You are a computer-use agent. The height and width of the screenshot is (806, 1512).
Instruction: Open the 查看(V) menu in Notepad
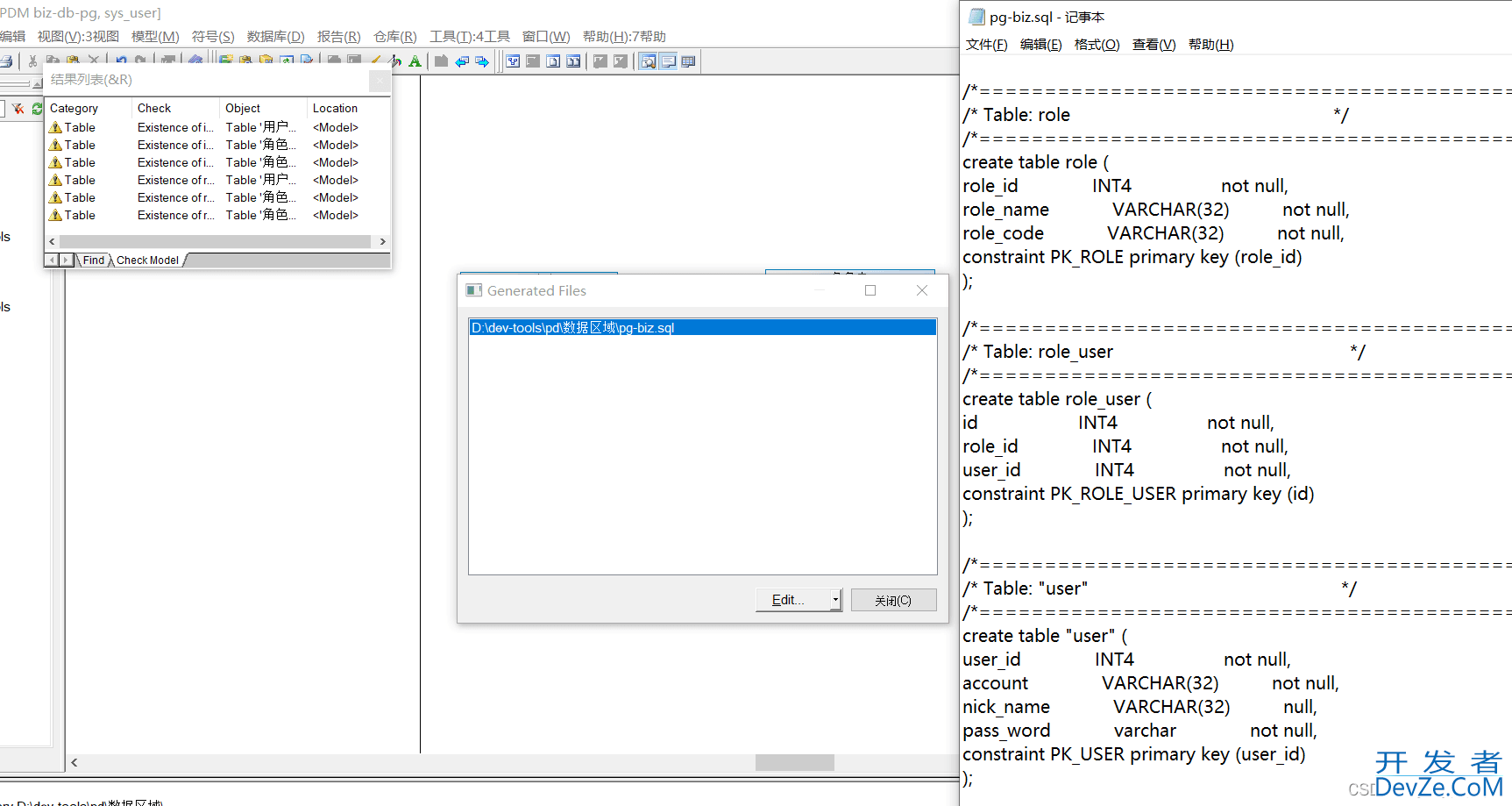click(1154, 45)
